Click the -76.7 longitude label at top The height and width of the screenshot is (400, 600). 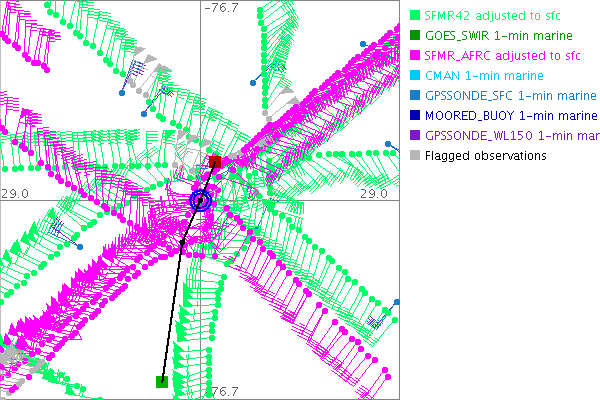point(221,8)
